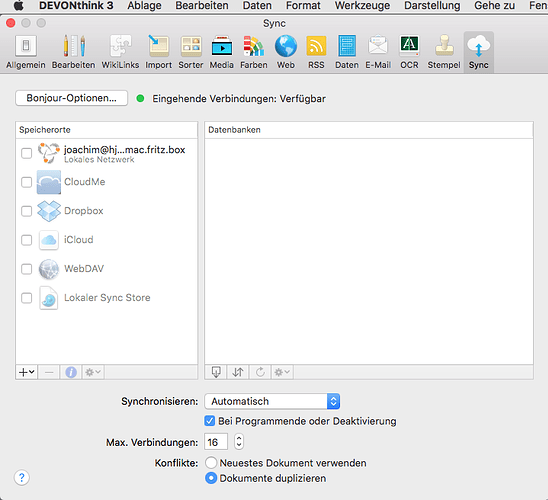Open the Werkzeuge menu
This screenshot has width=548, height=500.
(362, 6)
